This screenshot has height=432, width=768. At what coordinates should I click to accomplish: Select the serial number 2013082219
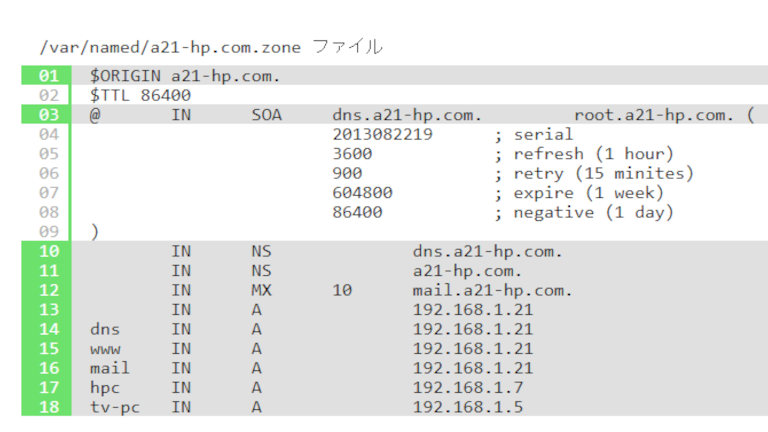(x=383, y=134)
